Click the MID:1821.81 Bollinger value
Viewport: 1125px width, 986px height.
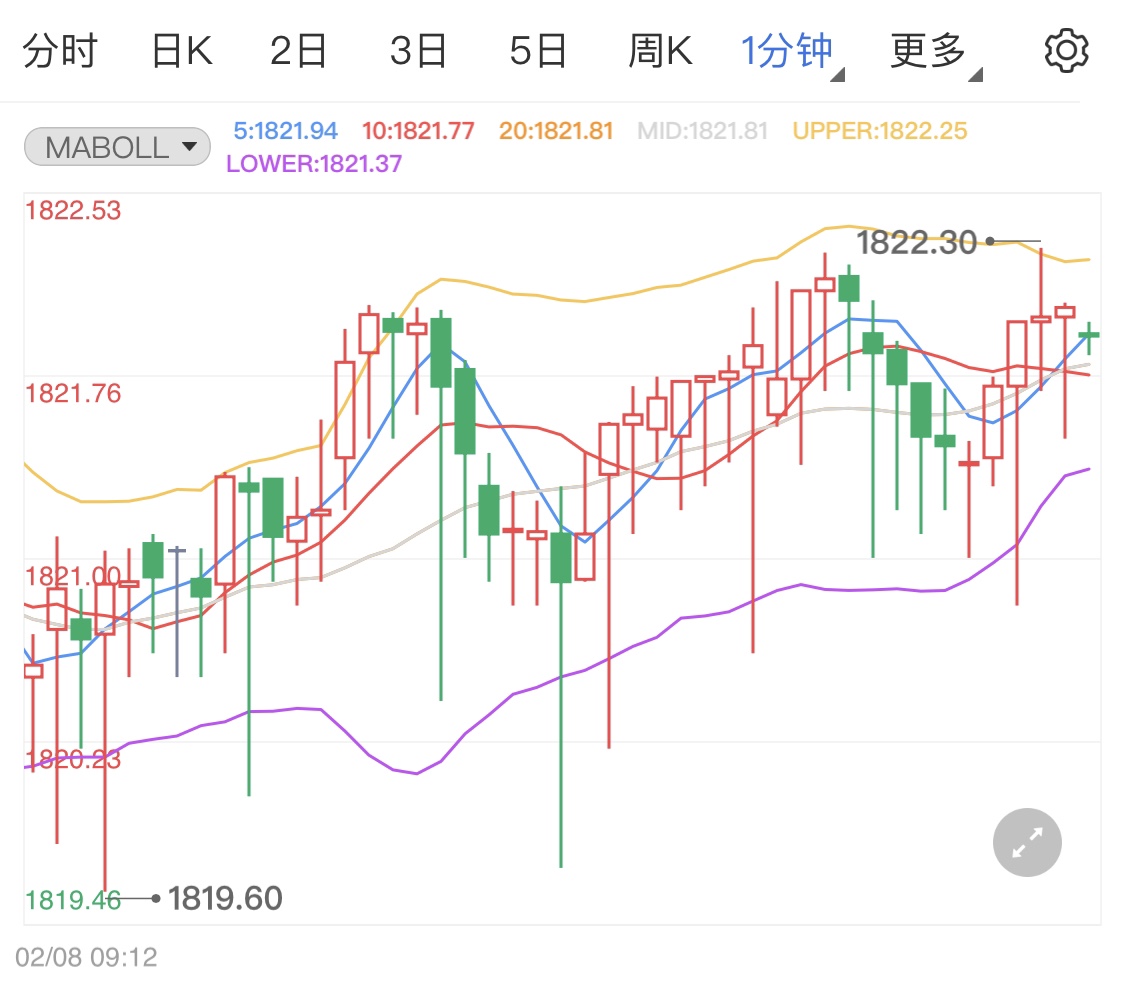point(702,131)
